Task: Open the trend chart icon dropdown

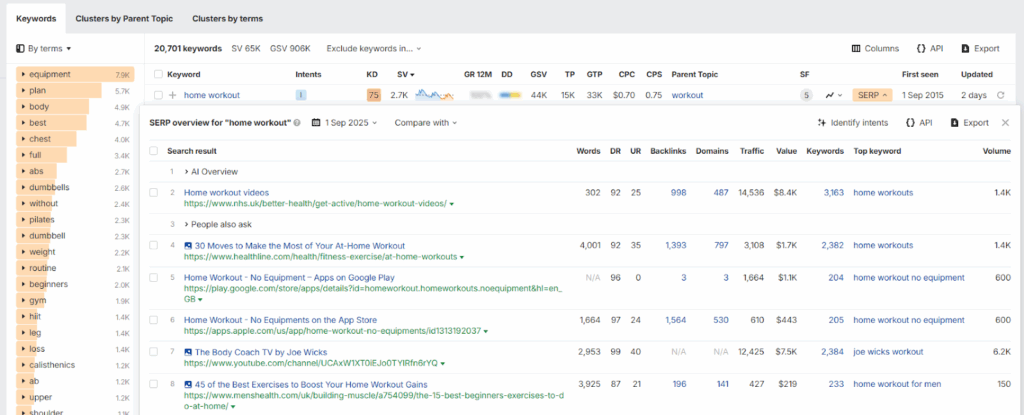Action: pyautogui.click(x=833, y=95)
